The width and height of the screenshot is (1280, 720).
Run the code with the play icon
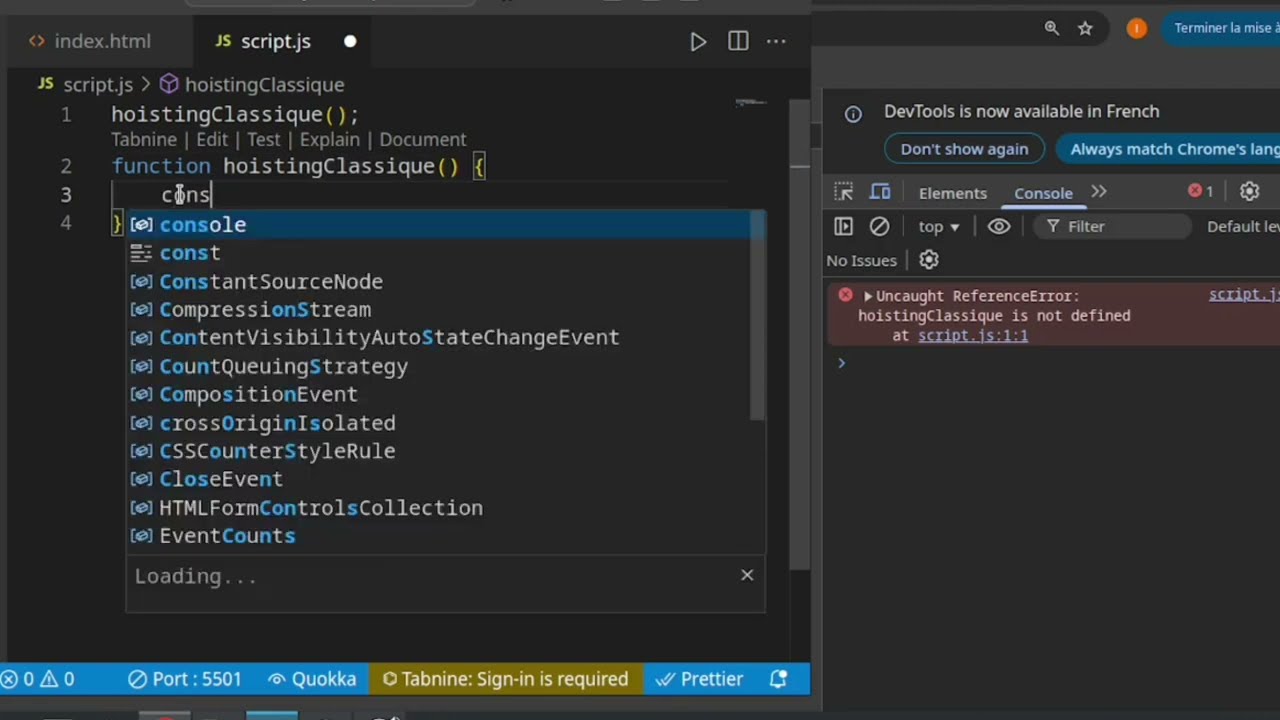[698, 41]
